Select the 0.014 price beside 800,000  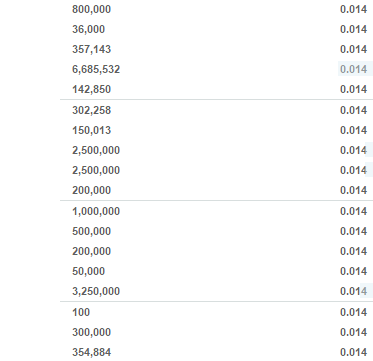pyautogui.click(x=354, y=9)
